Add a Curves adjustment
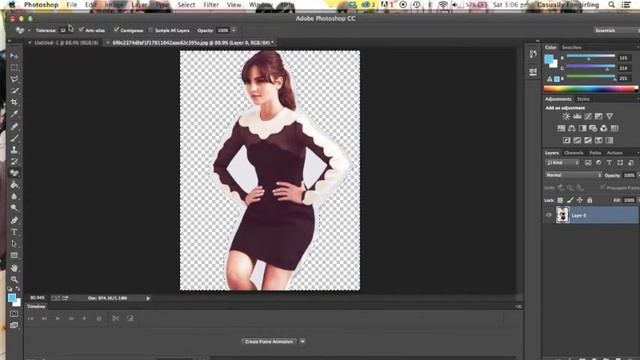This screenshot has width=640, height=360. [x=588, y=116]
